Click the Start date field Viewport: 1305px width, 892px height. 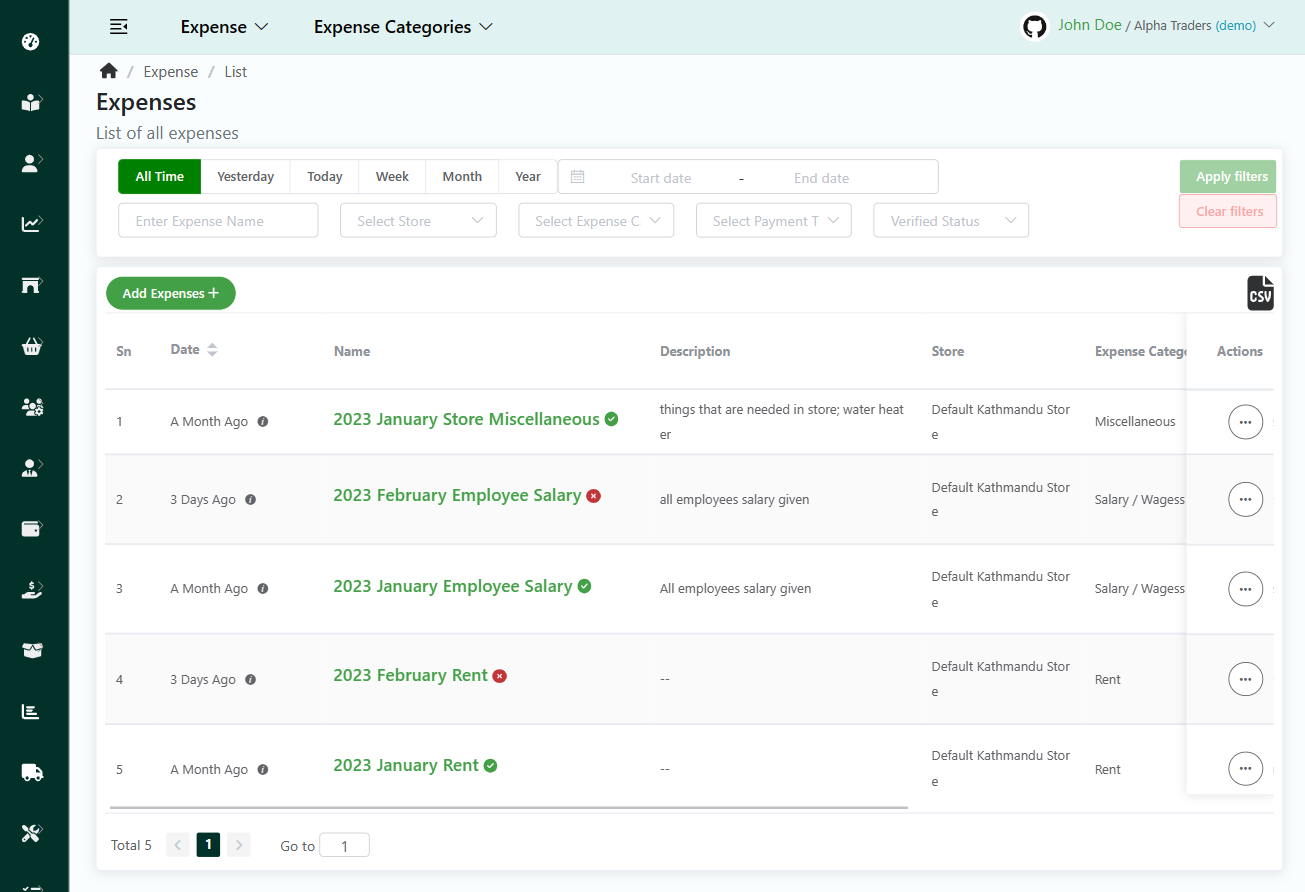pos(661,178)
